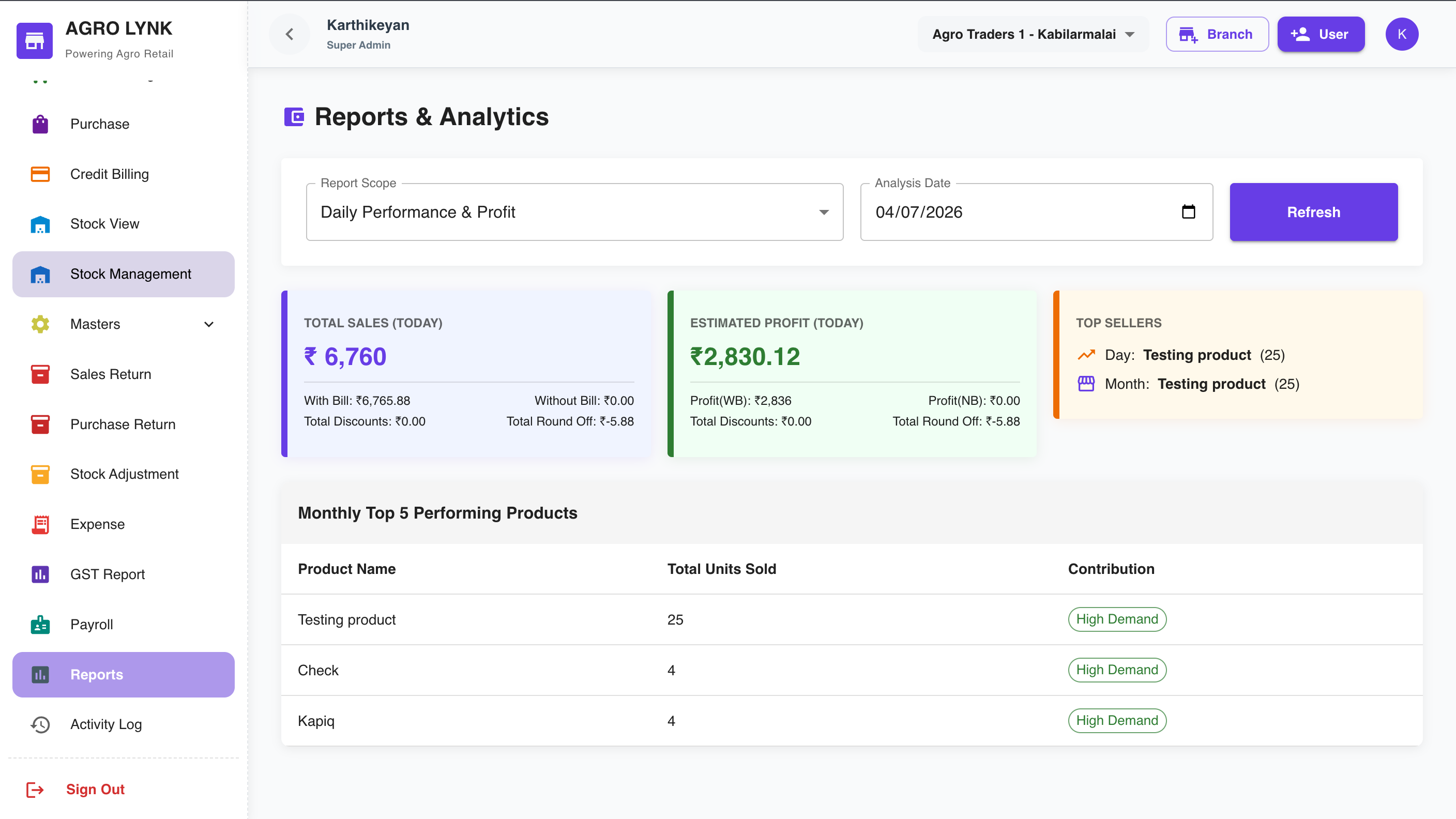This screenshot has width=1456, height=819.
Task: Click the Activity Log history icon
Action: click(40, 724)
